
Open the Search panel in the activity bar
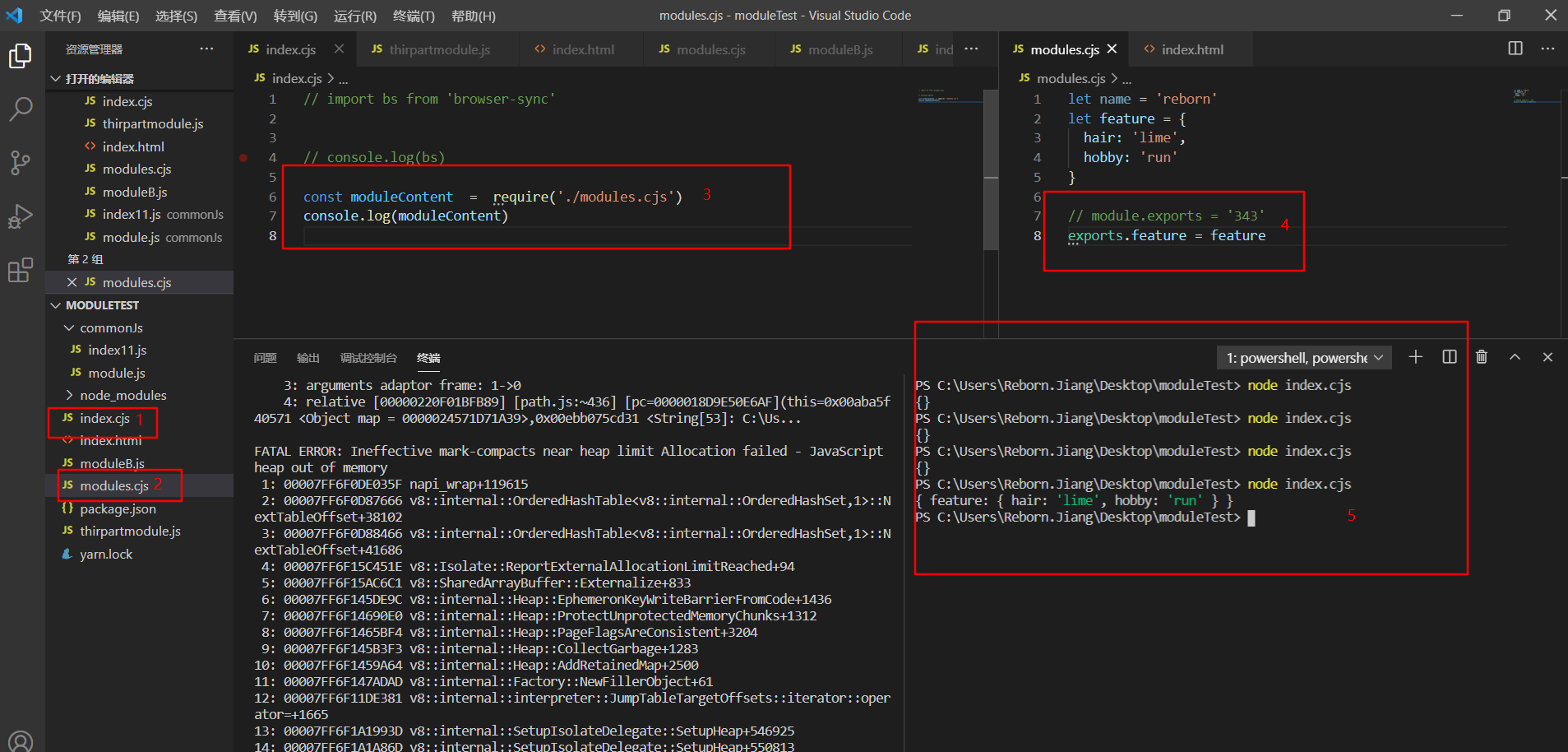coord(21,109)
